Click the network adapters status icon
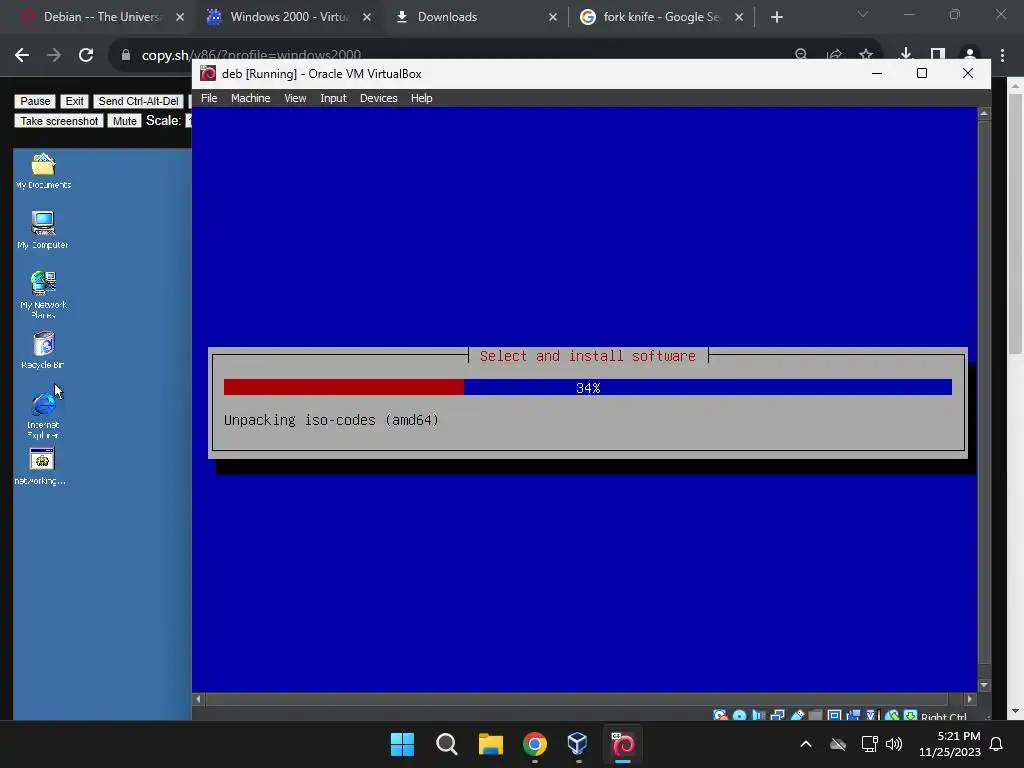The width and height of the screenshot is (1024, 768). click(x=777, y=715)
